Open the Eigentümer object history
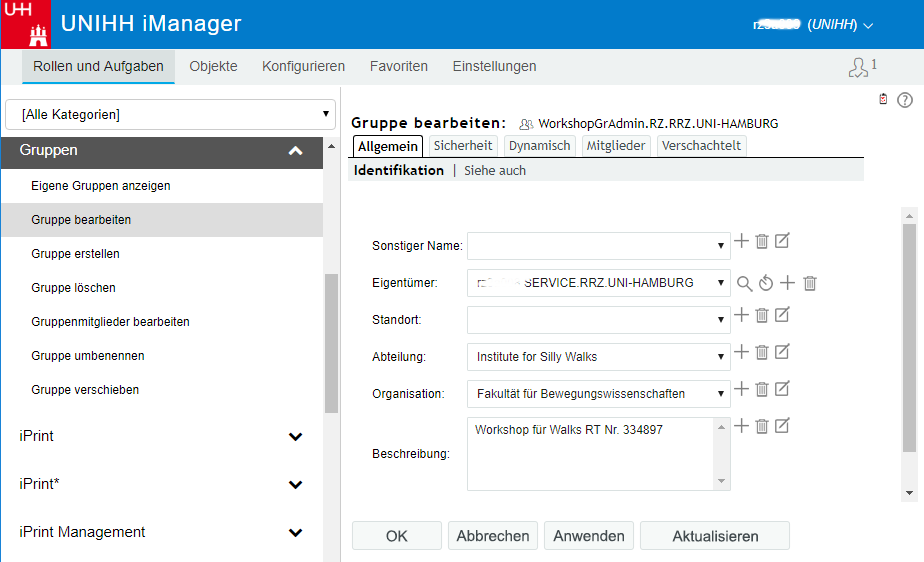Screen dimensions: 924x562 coord(765,283)
